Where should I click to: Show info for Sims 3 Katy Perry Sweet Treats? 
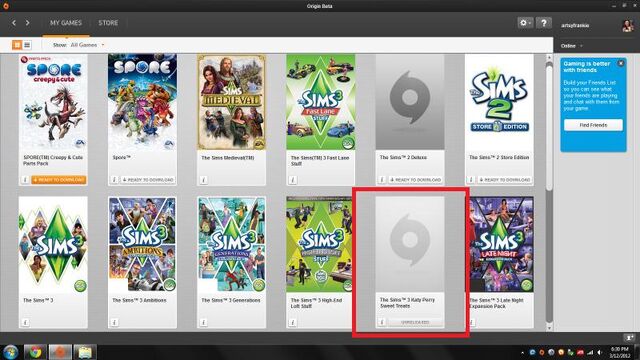(382, 322)
